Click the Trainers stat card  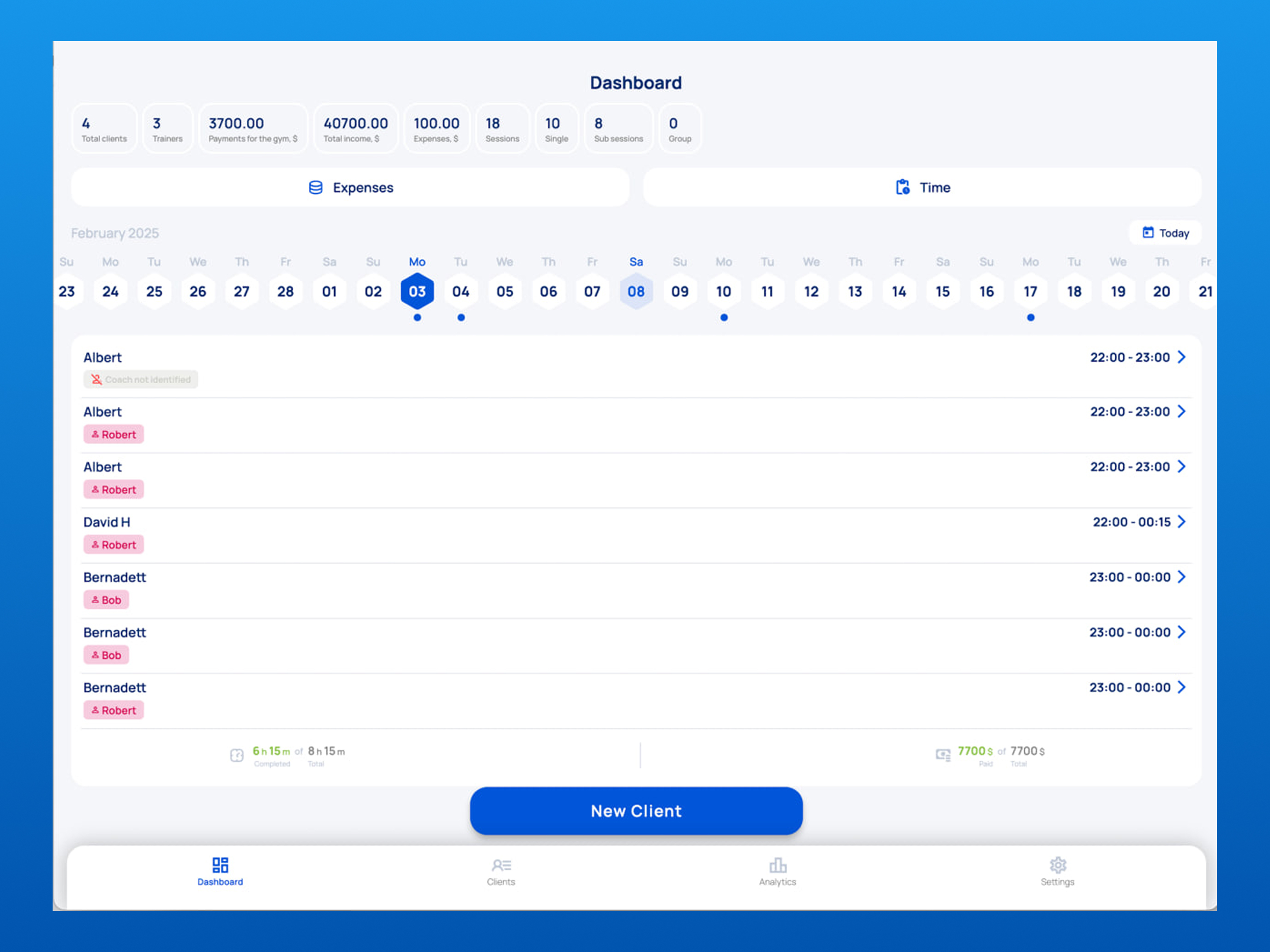tap(167, 129)
